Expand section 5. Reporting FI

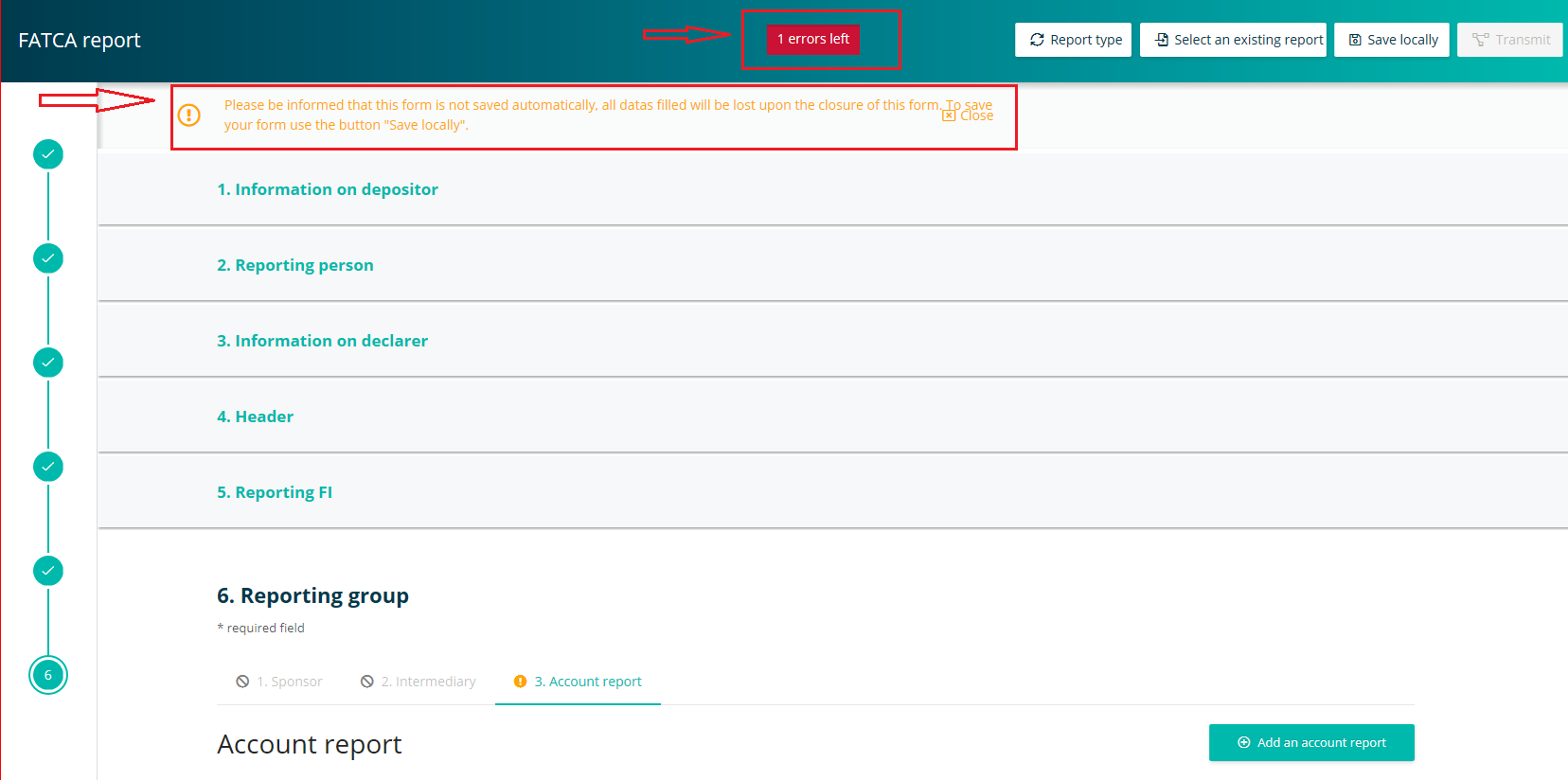(x=275, y=492)
